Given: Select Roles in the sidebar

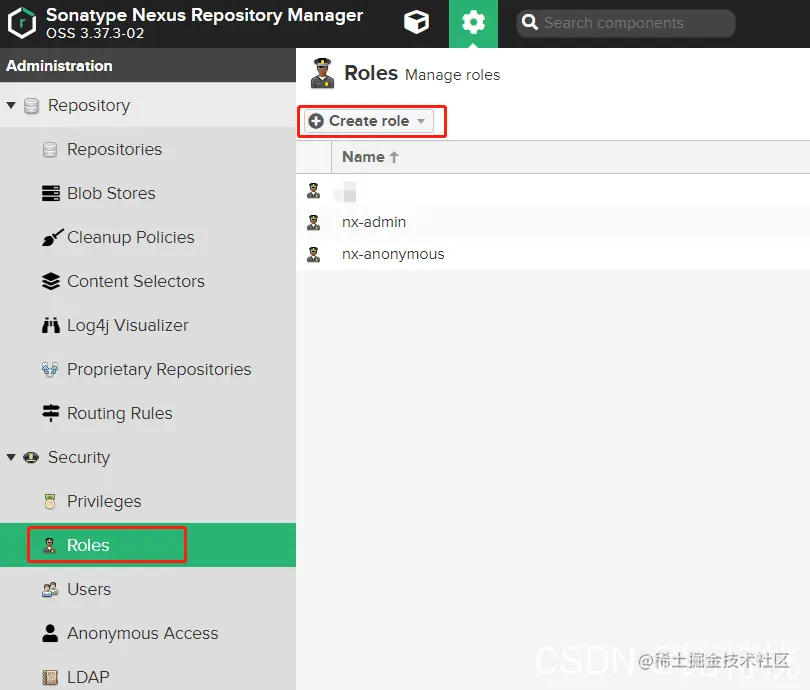Looking at the screenshot, I should (88, 545).
